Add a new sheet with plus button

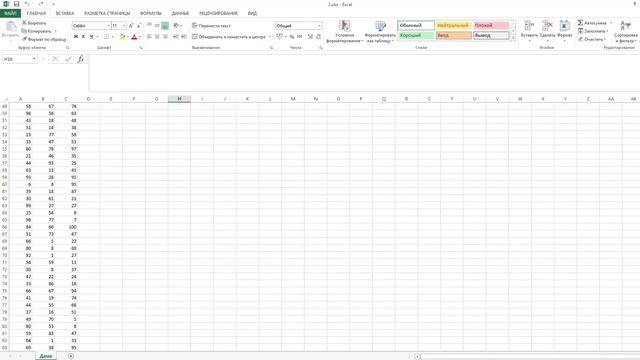click(x=71, y=356)
